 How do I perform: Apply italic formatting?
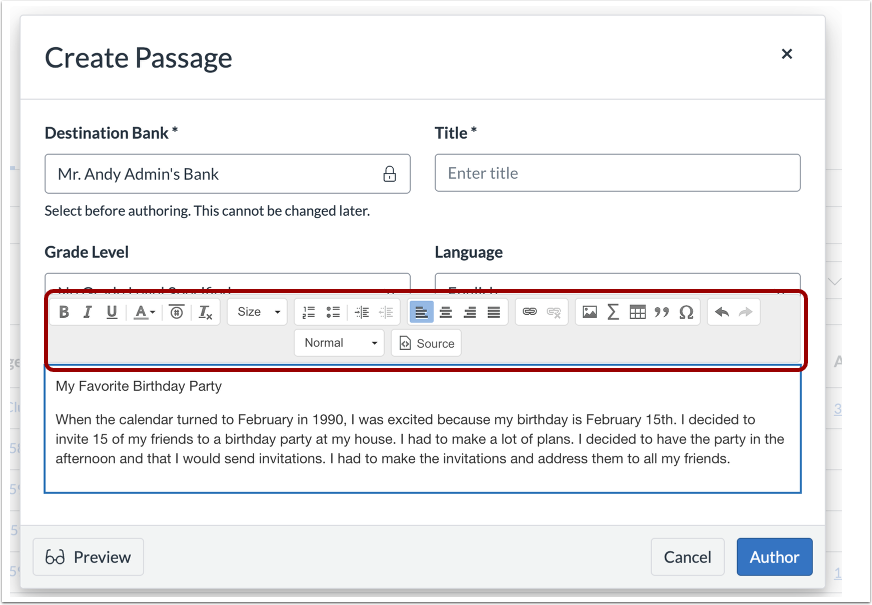tap(87, 311)
